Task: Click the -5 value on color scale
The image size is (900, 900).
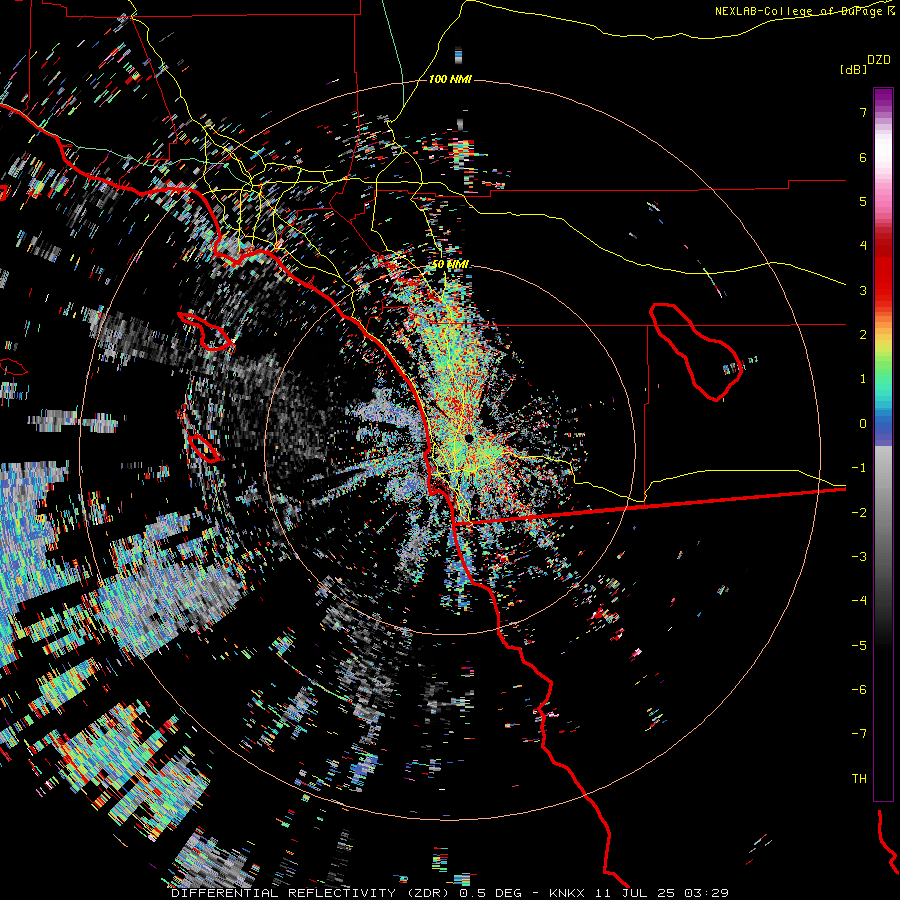Action: coord(859,646)
